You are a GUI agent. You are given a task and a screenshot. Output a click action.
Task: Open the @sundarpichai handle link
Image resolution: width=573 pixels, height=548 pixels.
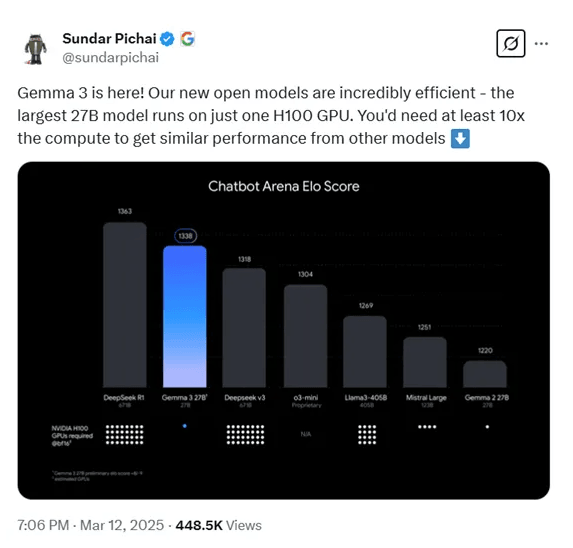click(110, 58)
